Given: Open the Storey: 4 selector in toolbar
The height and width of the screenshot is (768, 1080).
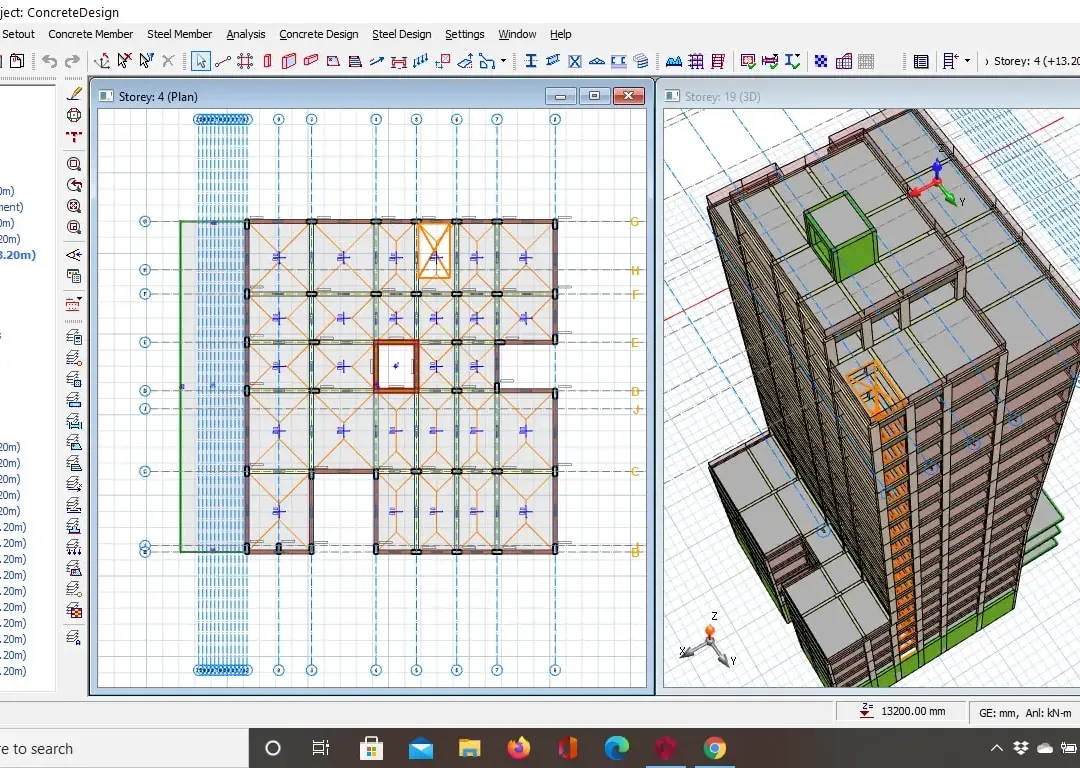Looking at the screenshot, I should pyautogui.click(x=1037, y=61).
